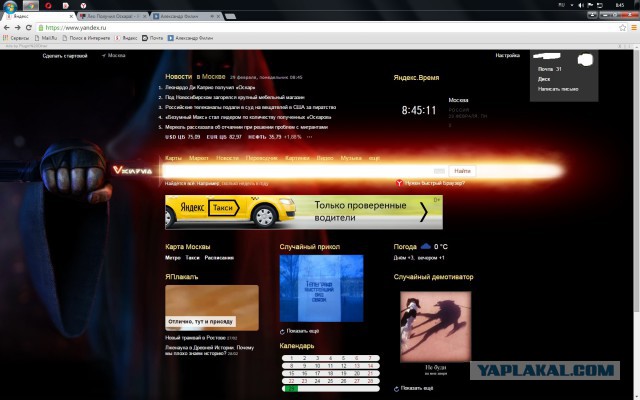Open the Погода weather heading

(x=405, y=247)
